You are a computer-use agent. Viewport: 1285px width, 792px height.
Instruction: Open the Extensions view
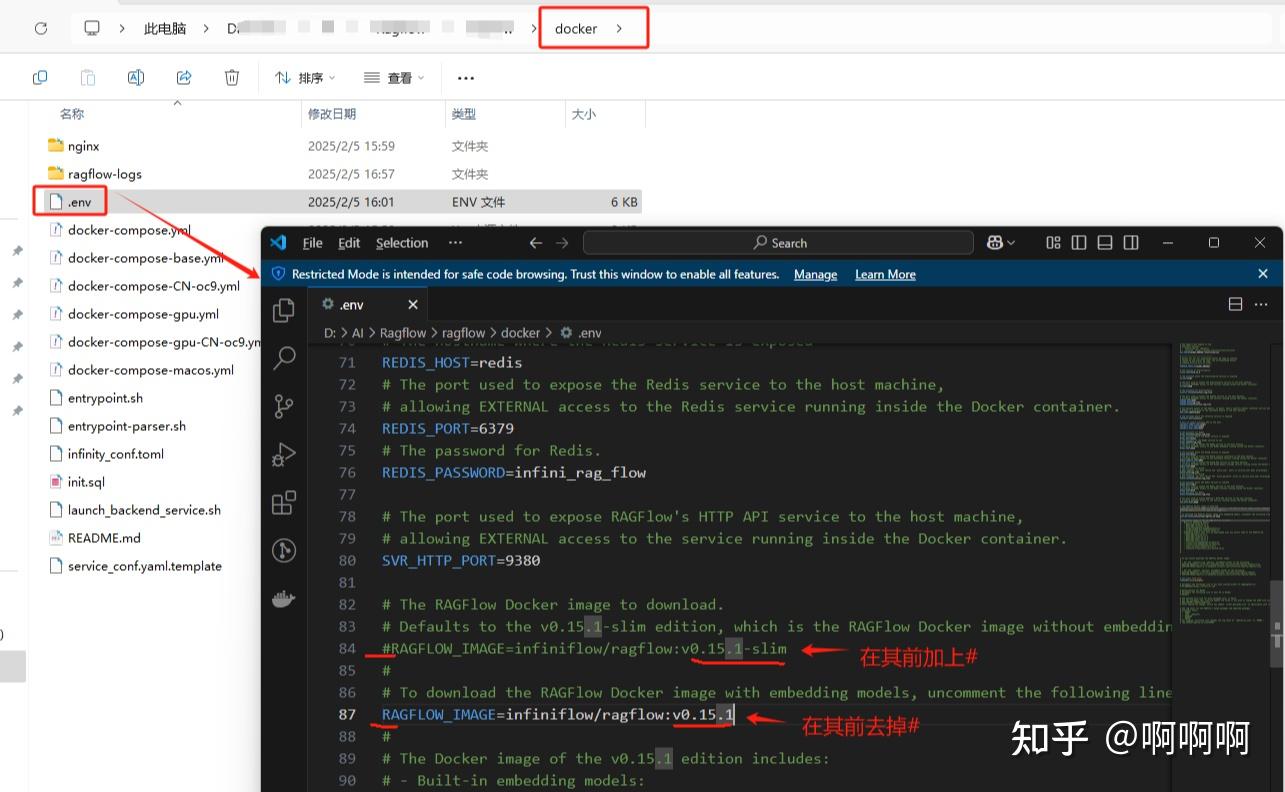pyautogui.click(x=284, y=502)
